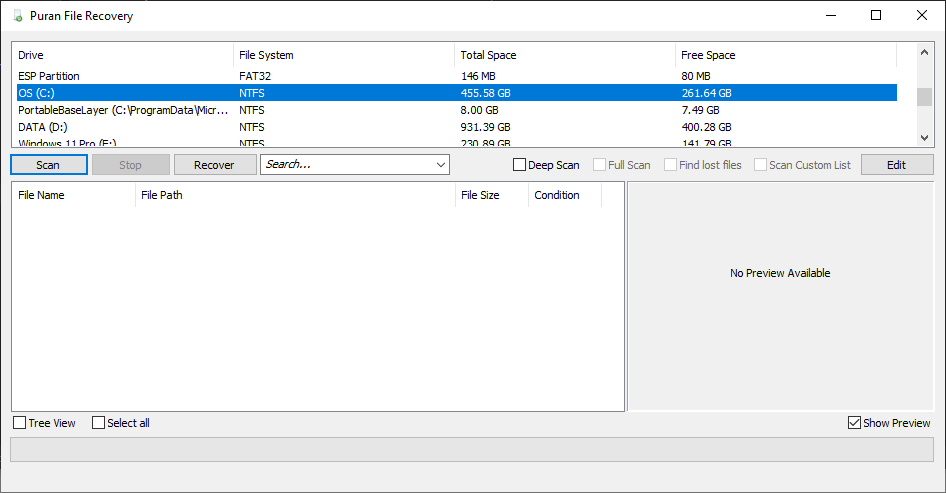This screenshot has height=493, width=946.
Task: Click the drive list scroll down arrow
Action: pyautogui.click(x=924, y=138)
